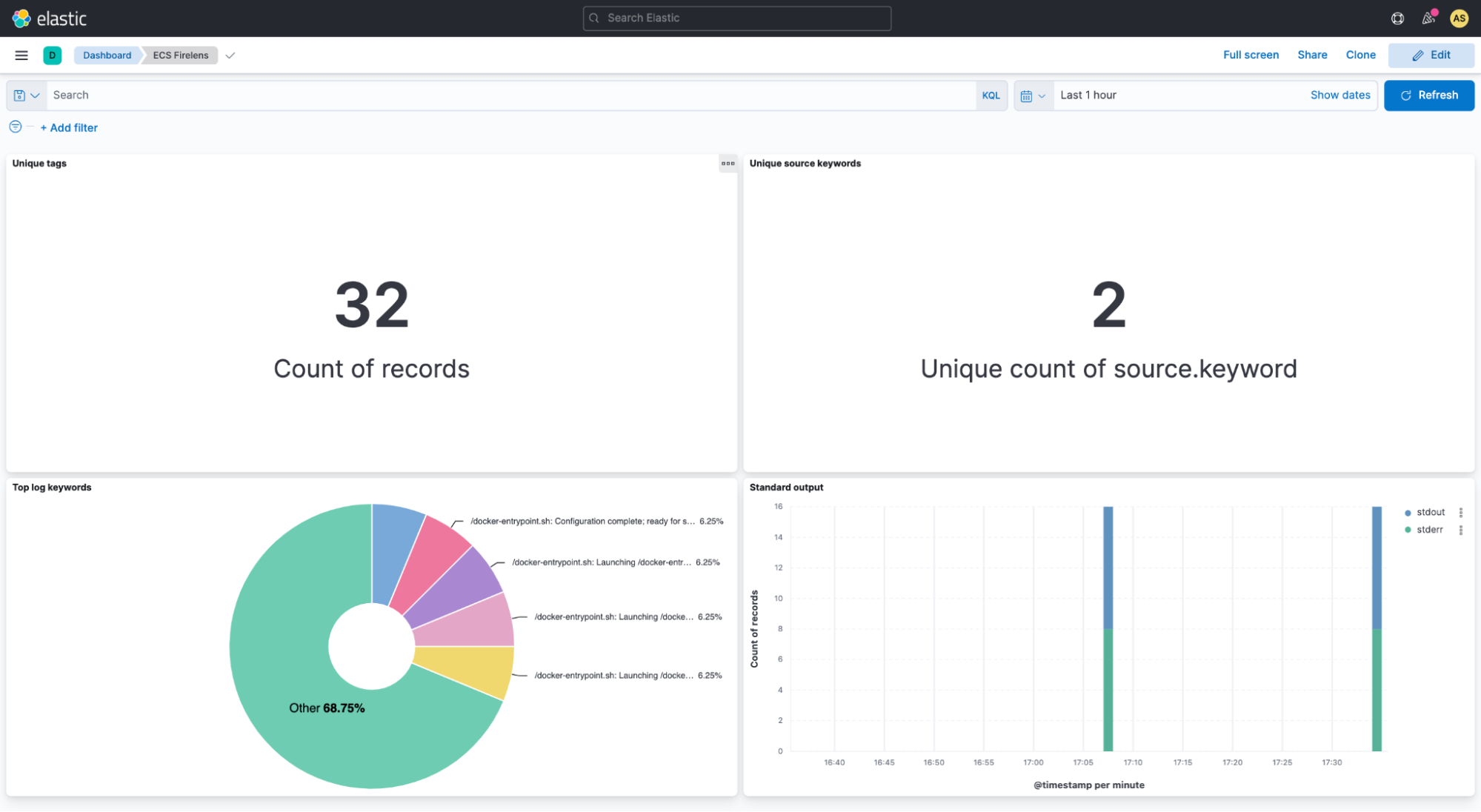
Task: Click the Refresh button icon
Action: click(x=1406, y=94)
